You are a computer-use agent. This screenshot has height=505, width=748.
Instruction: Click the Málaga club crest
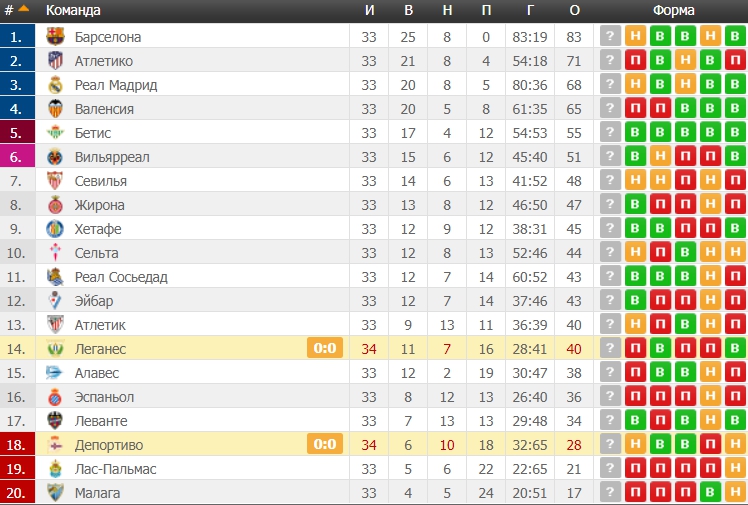pyautogui.click(x=55, y=493)
